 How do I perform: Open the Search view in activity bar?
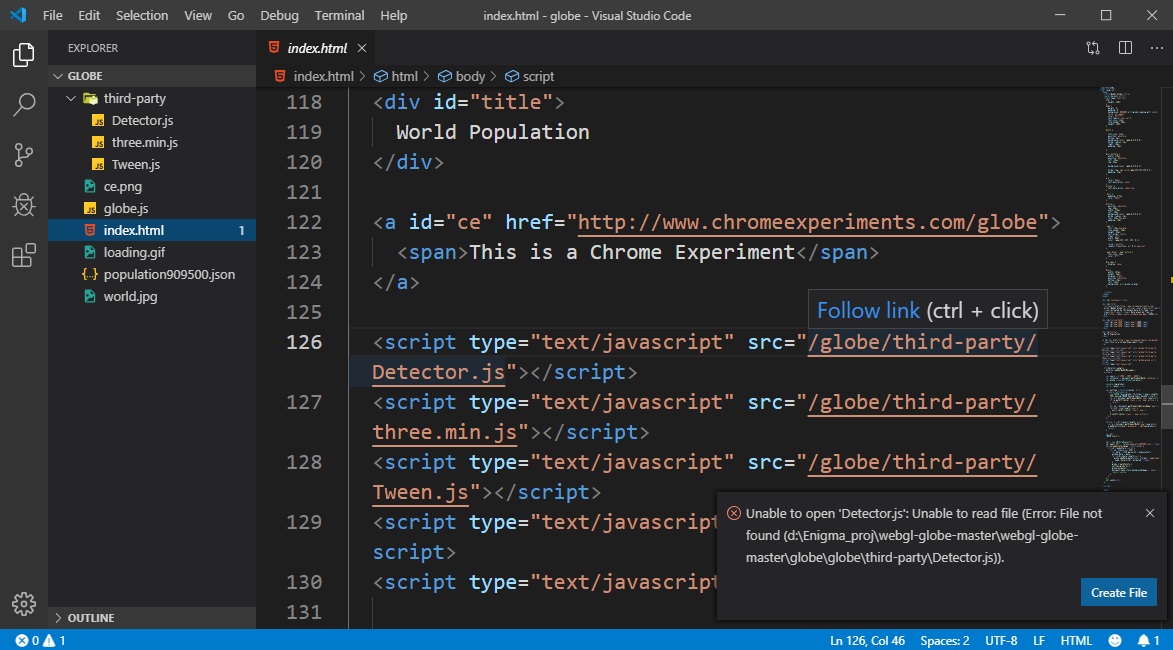coord(24,105)
